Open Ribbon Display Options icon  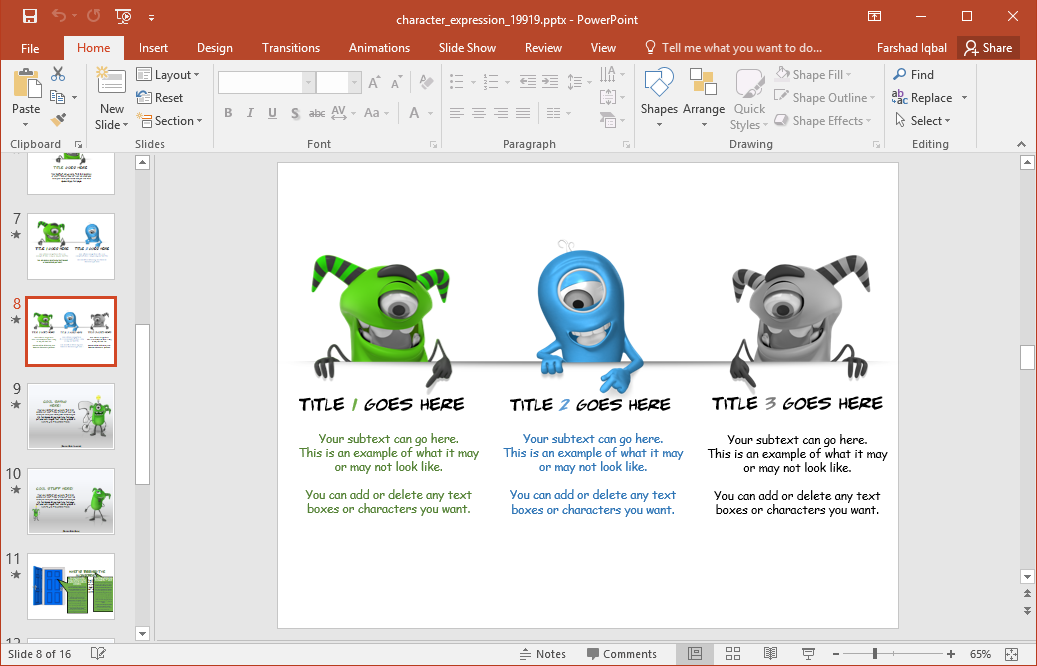pyautogui.click(x=874, y=16)
